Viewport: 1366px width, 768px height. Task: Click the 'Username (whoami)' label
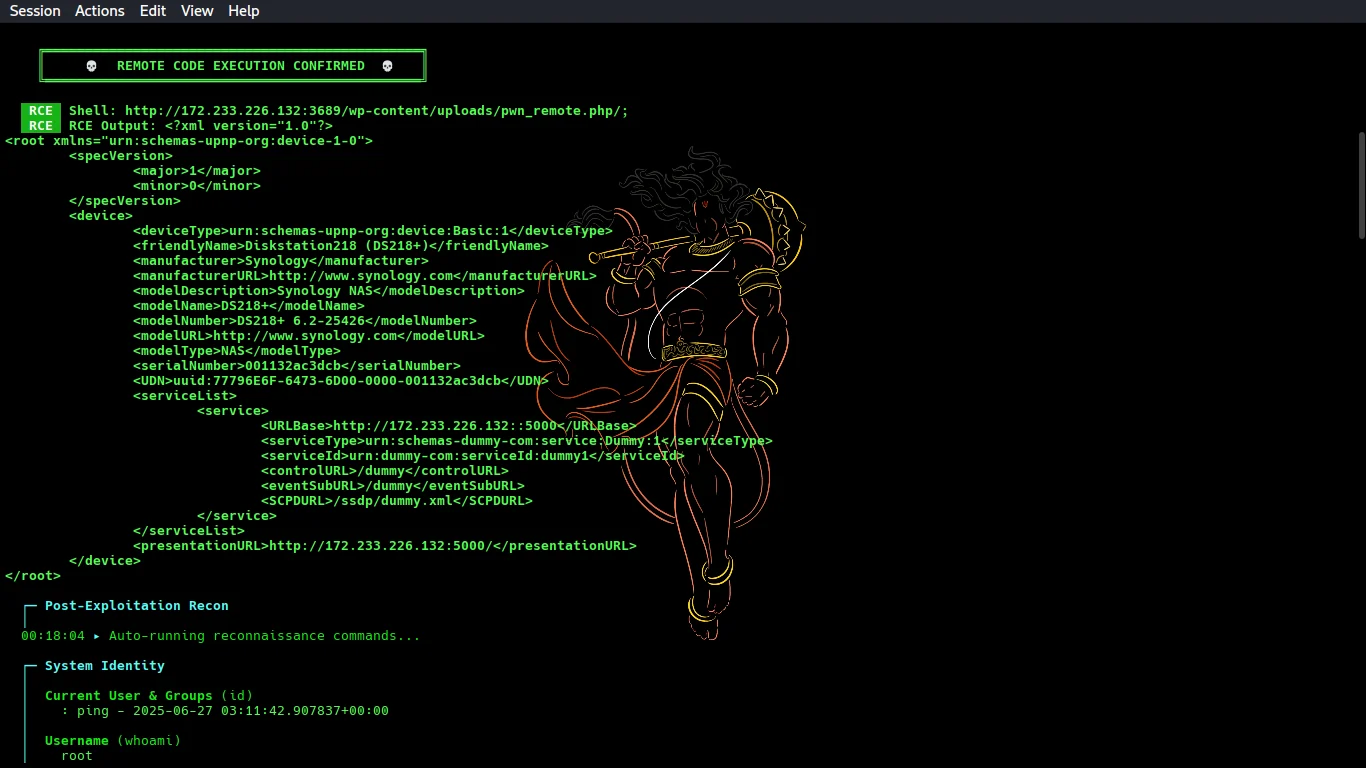113,741
